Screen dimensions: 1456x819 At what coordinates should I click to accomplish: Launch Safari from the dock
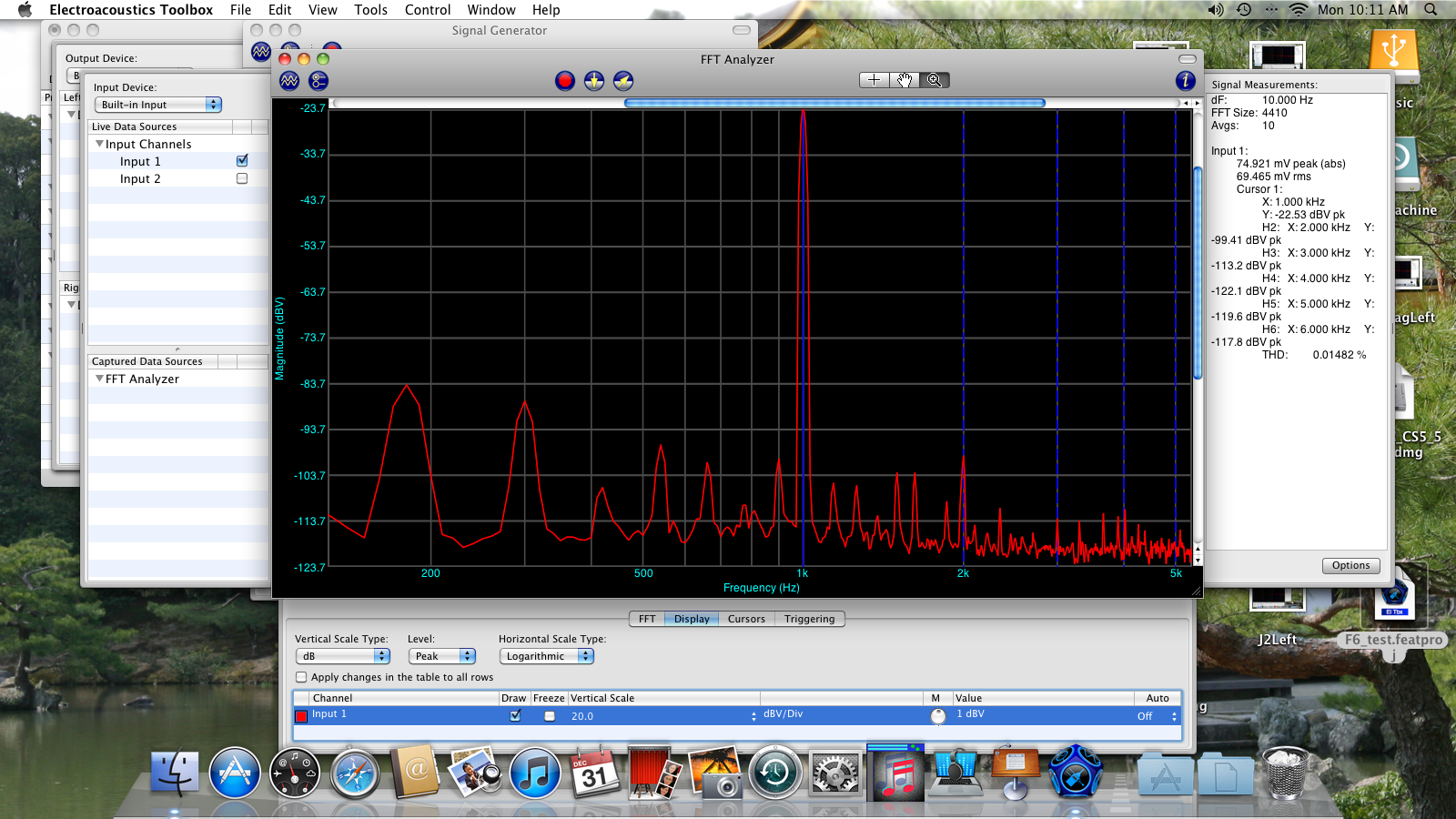[x=355, y=773]
